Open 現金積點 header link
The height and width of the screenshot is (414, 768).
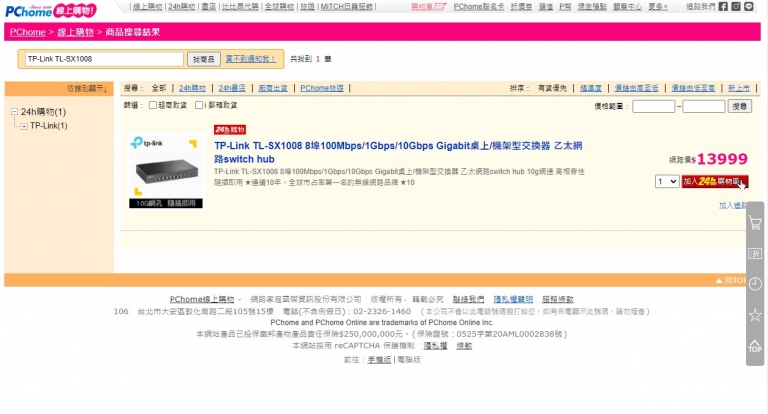[592, 6]
